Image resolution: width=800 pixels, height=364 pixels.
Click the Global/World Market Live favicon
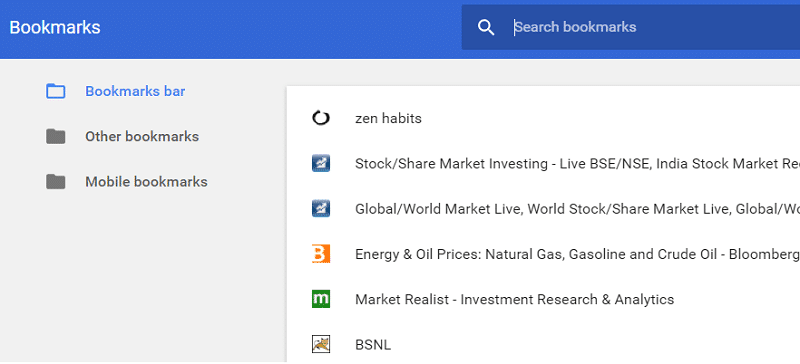(321, 209)
